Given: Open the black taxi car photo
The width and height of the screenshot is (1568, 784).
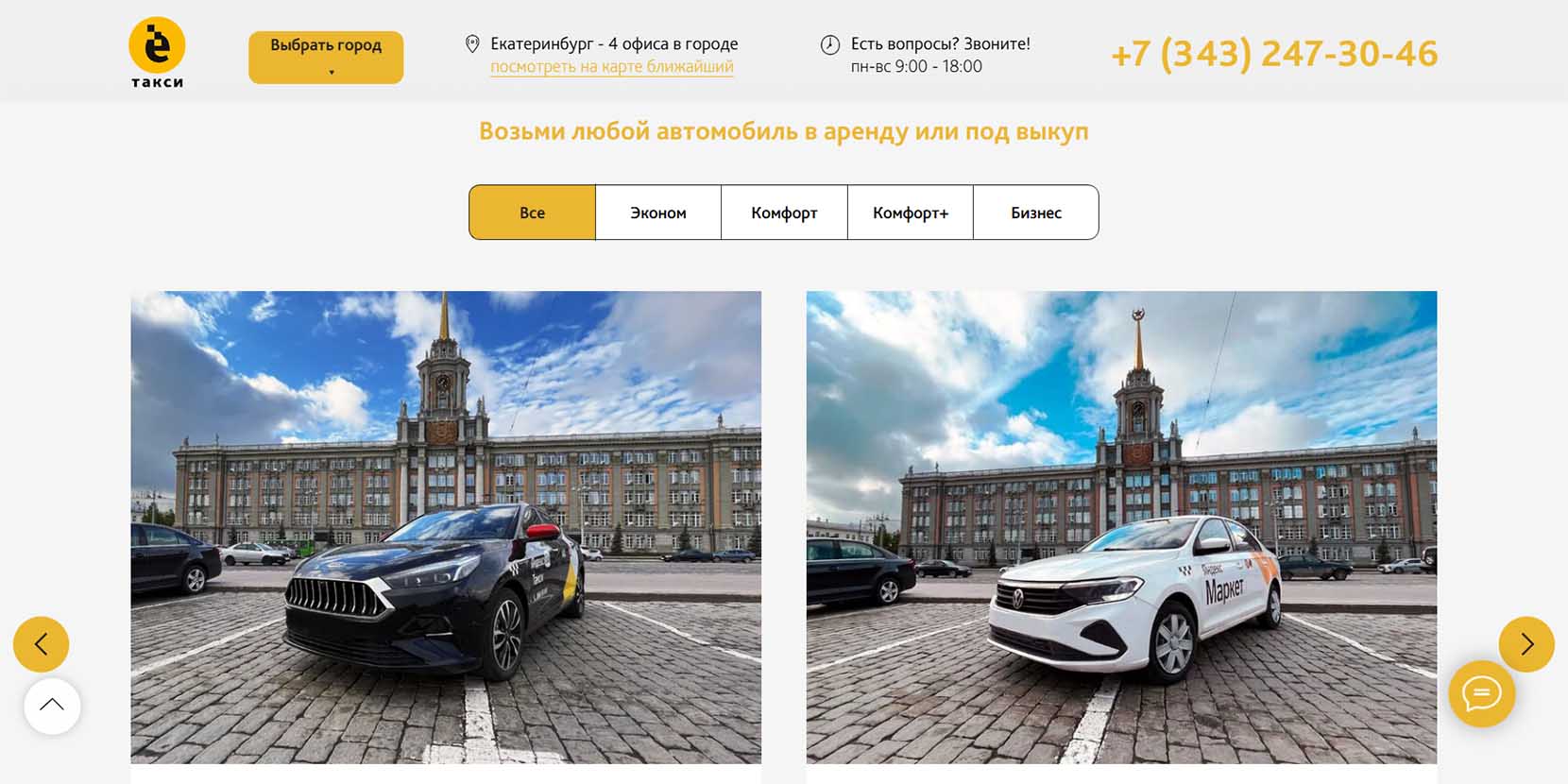Looking at the screenshot, I should (446, 527).
